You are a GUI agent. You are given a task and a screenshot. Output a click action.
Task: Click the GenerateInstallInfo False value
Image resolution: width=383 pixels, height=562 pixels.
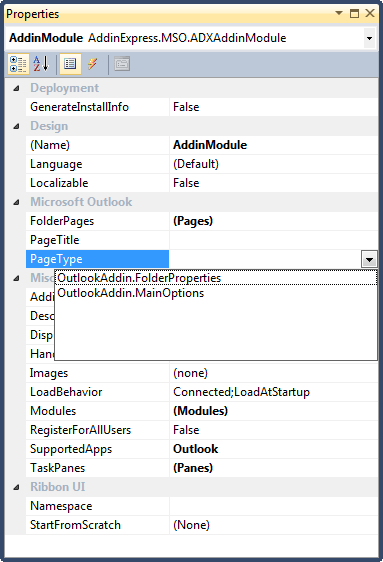coord(273,107)
